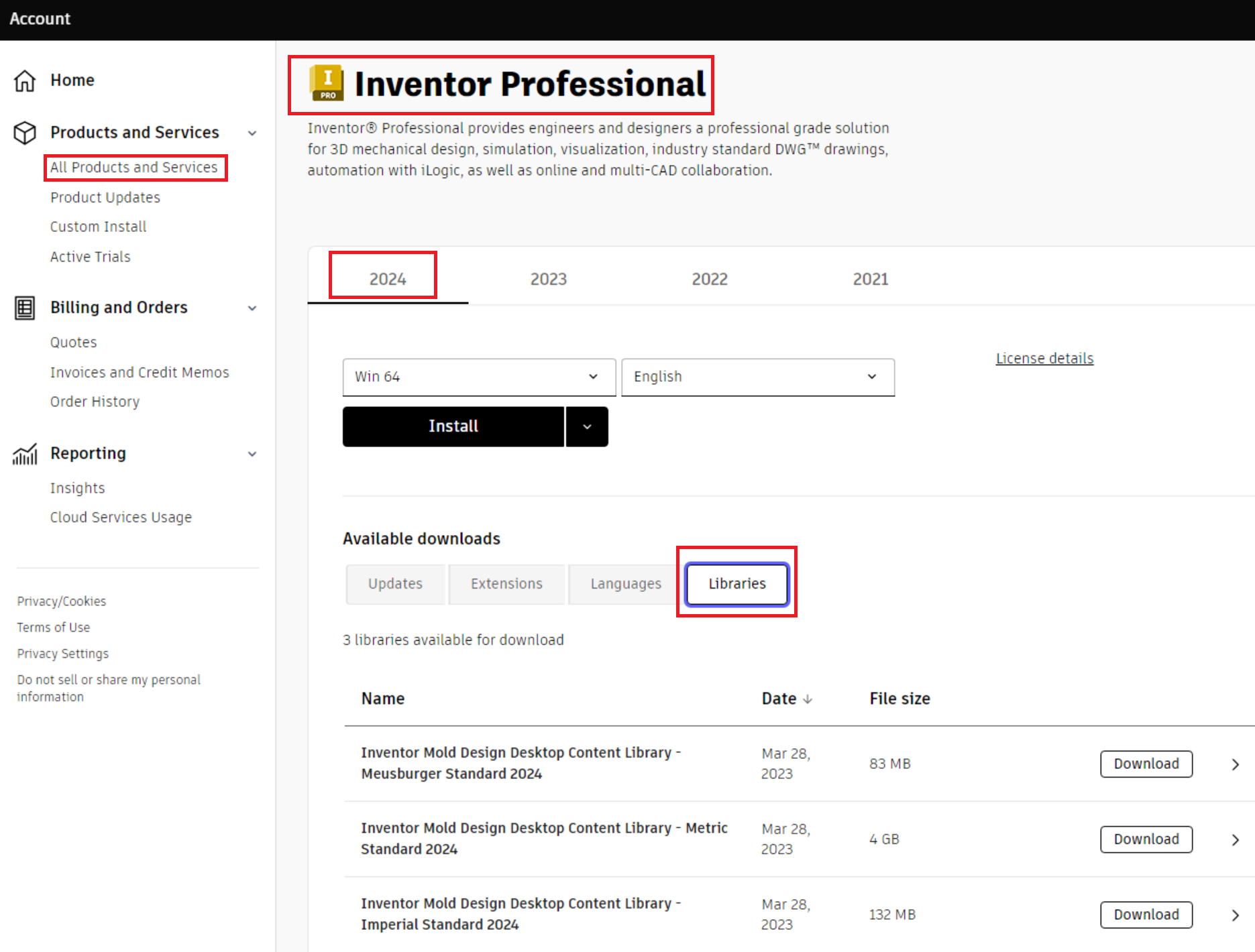Open the English language dropdown
1255x952 pixels.
click(758, 377)
